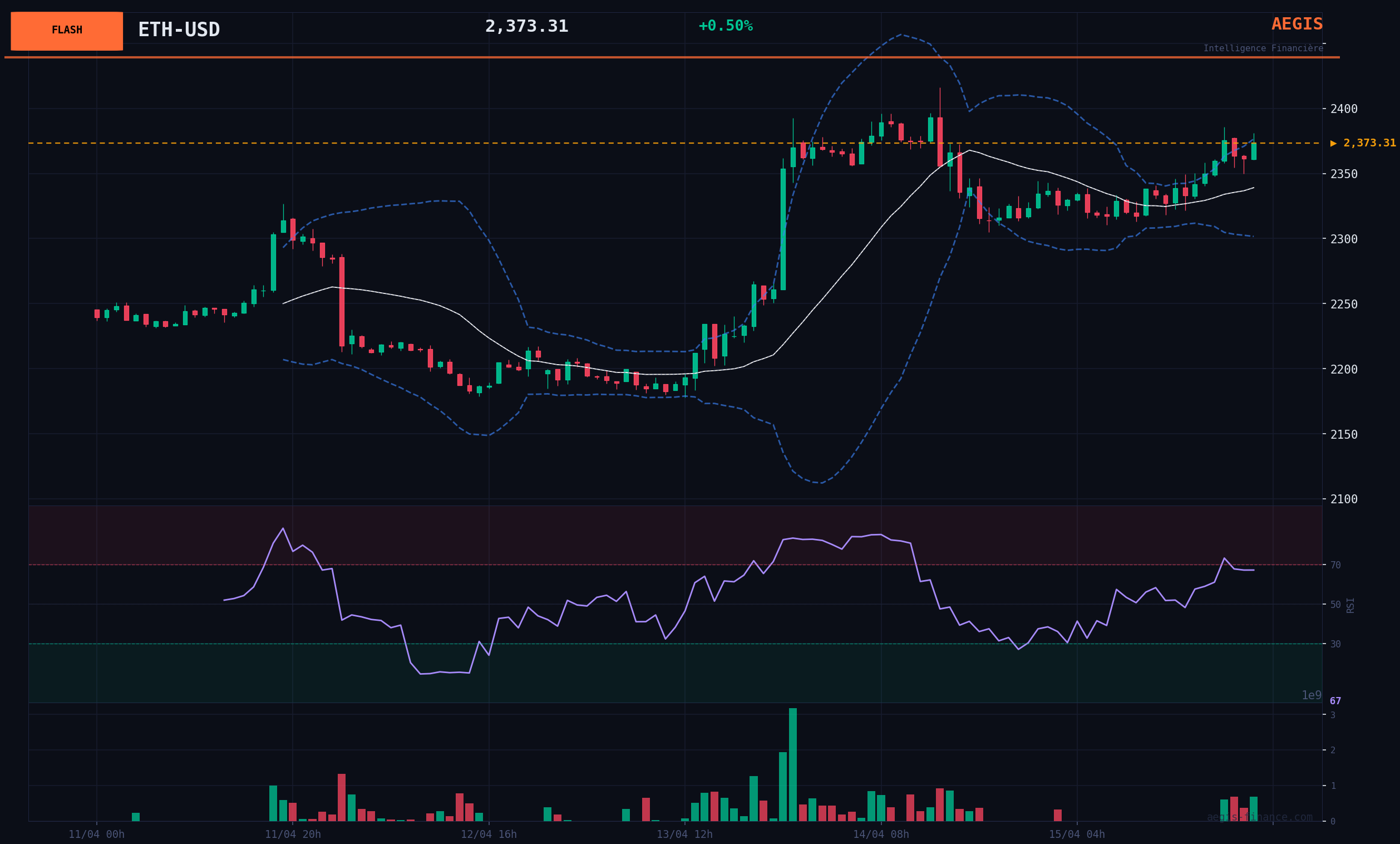The image size is (1400, 844).
Task: Click the RSI axis label
Action: (1350, 605)
